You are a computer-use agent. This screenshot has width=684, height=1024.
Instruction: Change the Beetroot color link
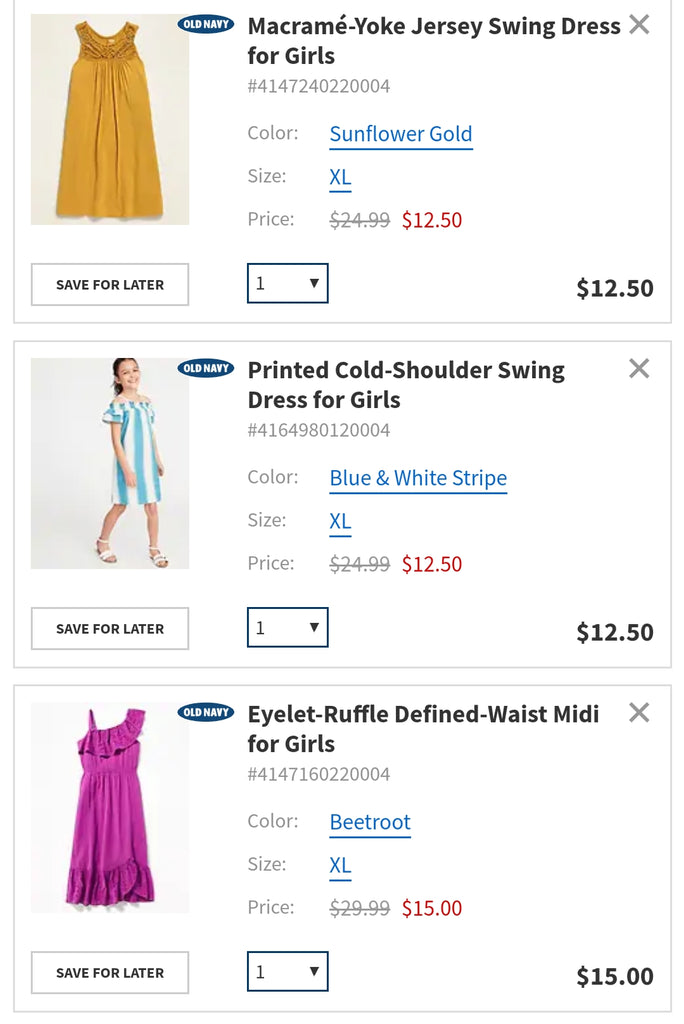point(370,822)
